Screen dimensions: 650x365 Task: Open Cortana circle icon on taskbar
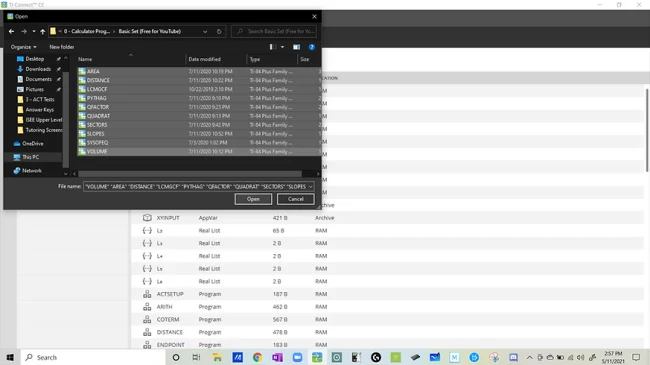coord(176,358)
